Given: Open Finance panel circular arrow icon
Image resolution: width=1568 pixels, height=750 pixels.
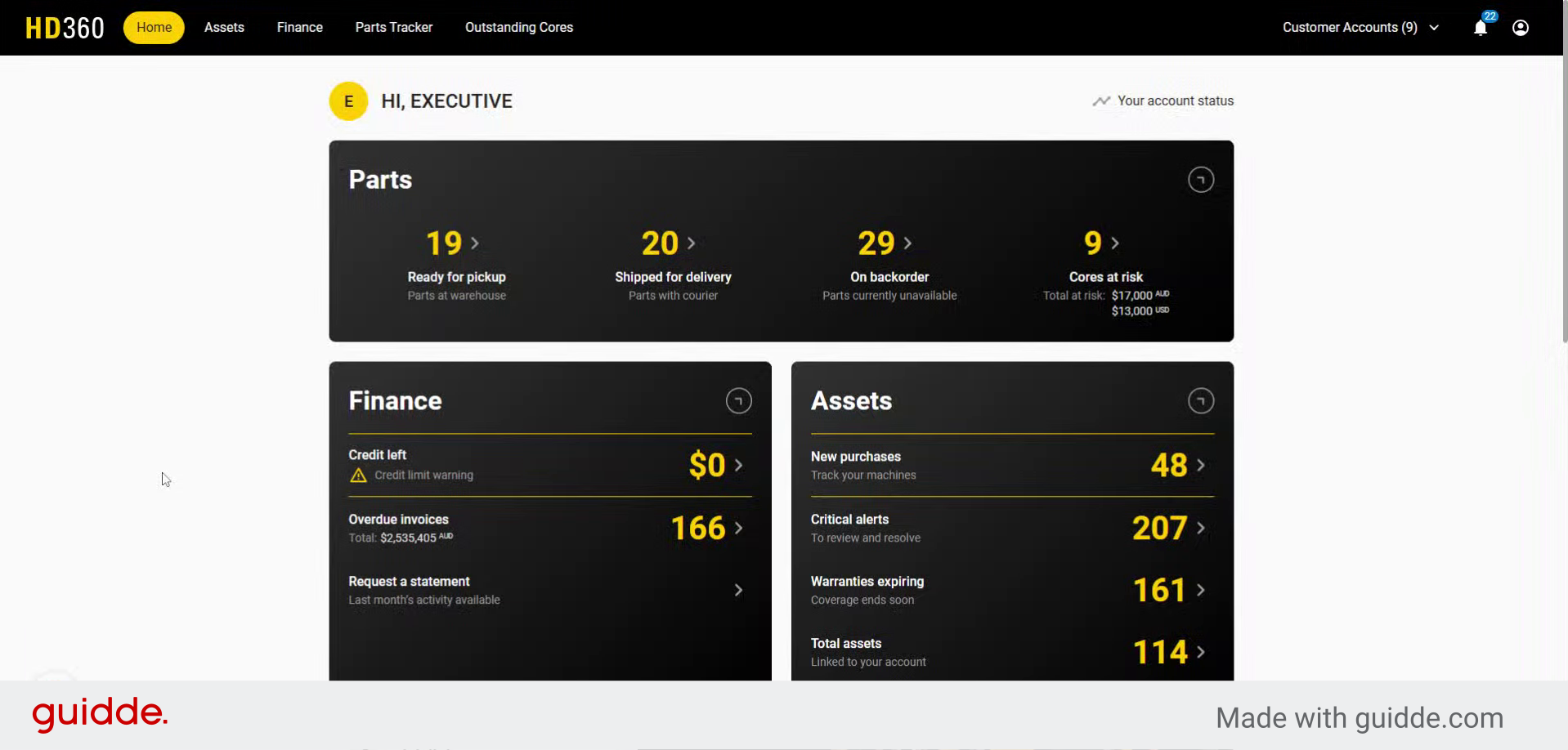Looking at the screenshot, I should pyautogui.click(x=738, y=401).
